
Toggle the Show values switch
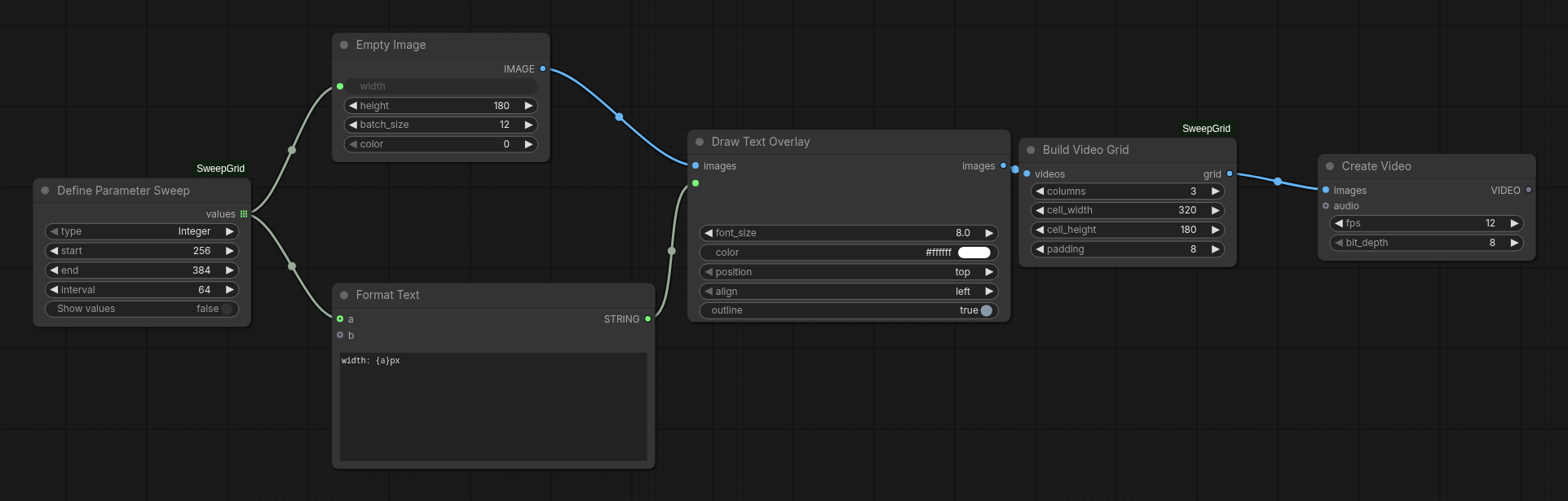[x=227, y=309]
